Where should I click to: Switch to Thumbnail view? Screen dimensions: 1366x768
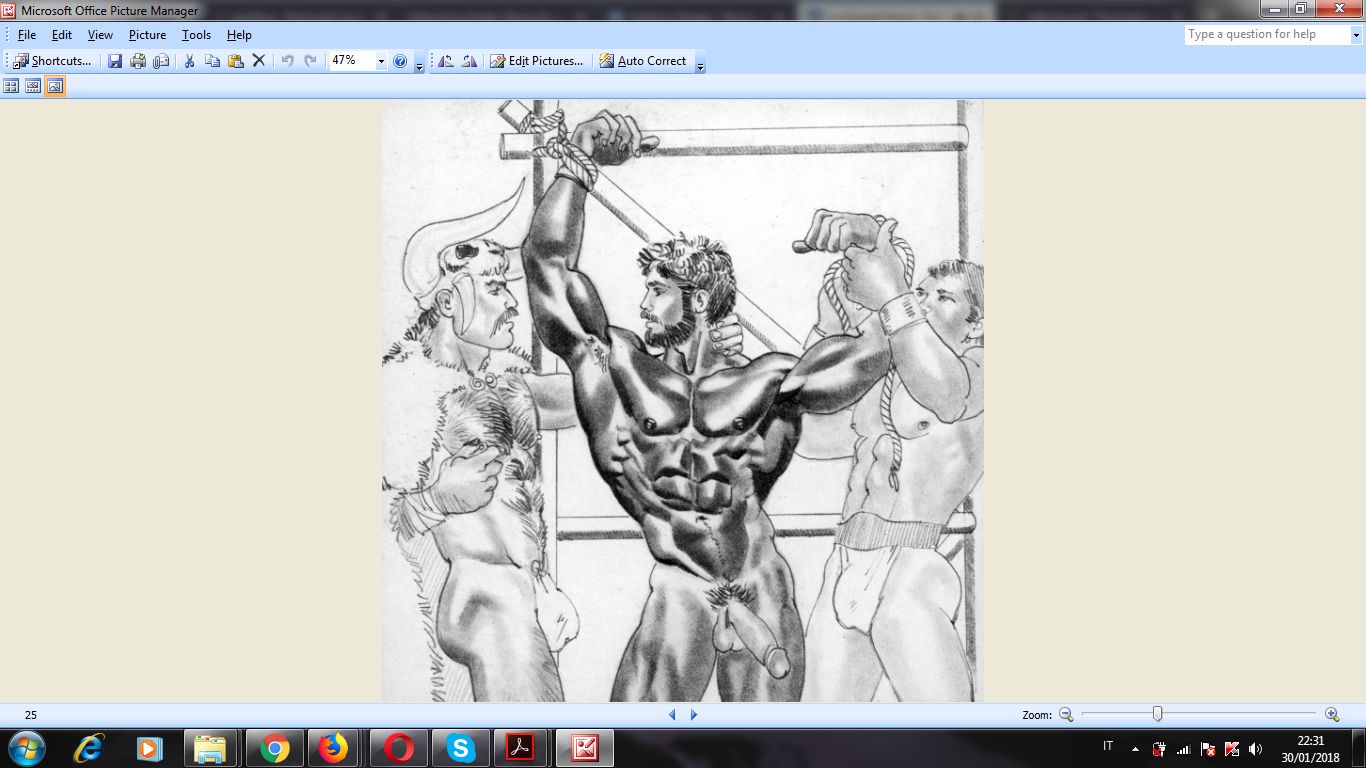click(x=11, y=87)
